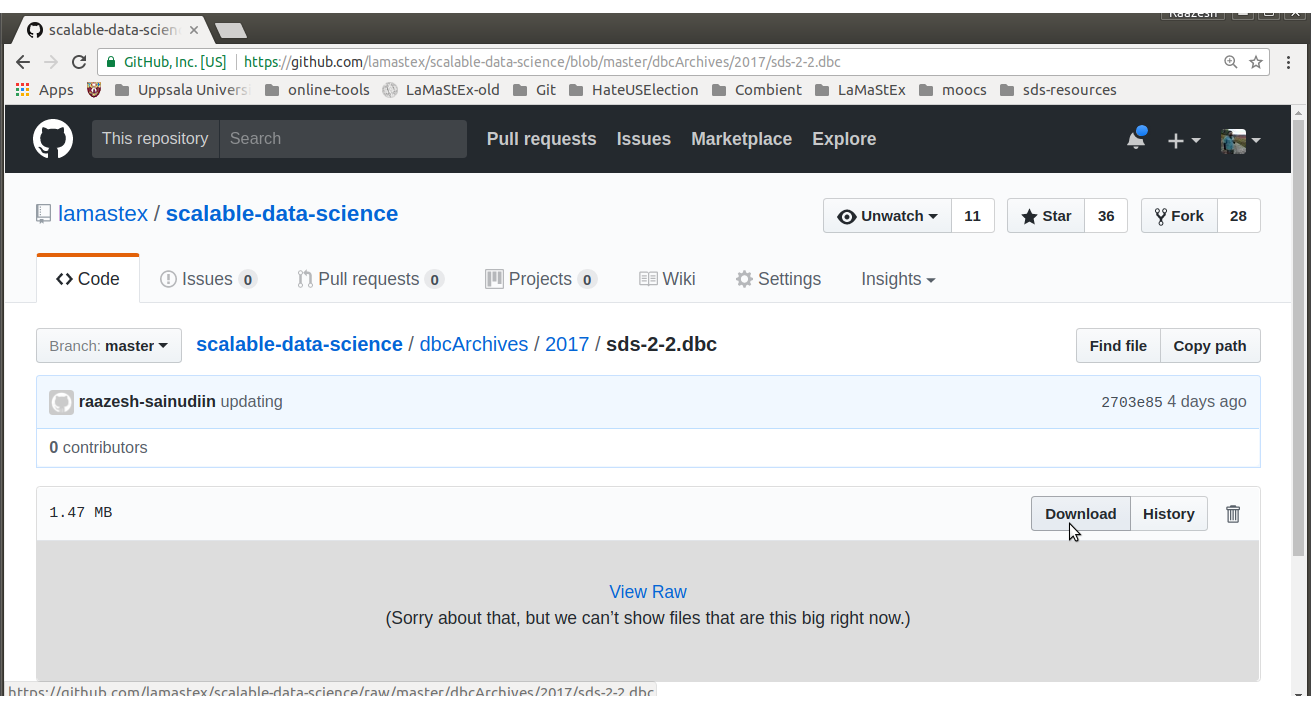Open a new browser tab
1311x709 pixels.
230,31
